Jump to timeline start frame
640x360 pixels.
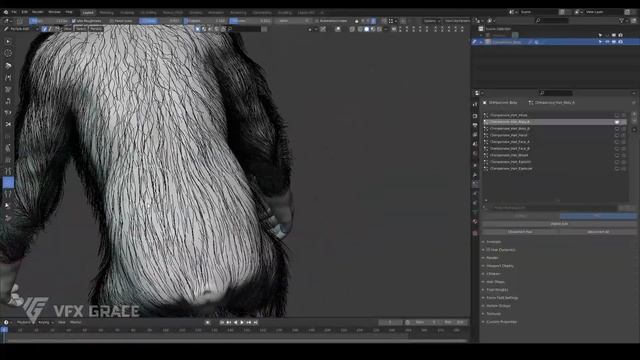pyautogui.click(x=222, y=322)
